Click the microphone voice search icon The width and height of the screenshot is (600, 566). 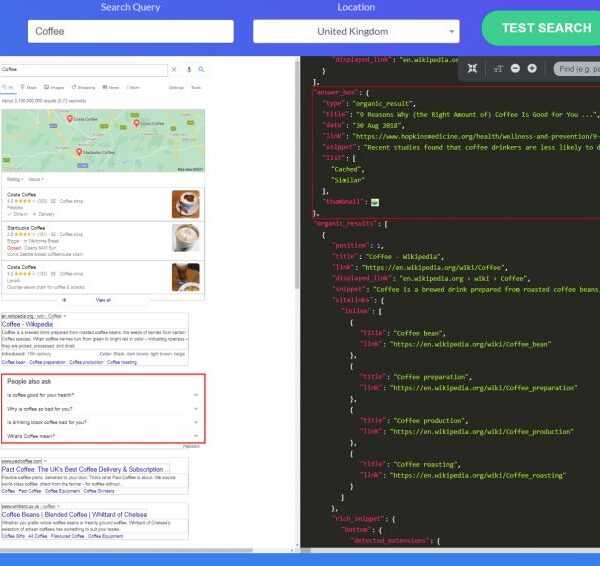(188, 70)
